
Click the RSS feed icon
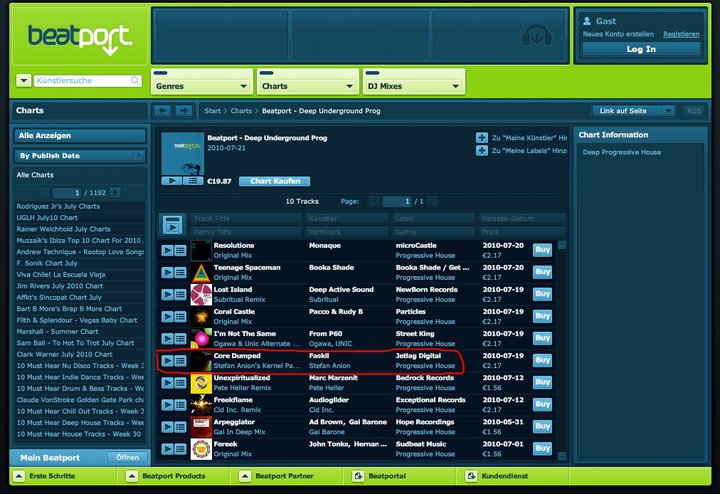point(693,110)
